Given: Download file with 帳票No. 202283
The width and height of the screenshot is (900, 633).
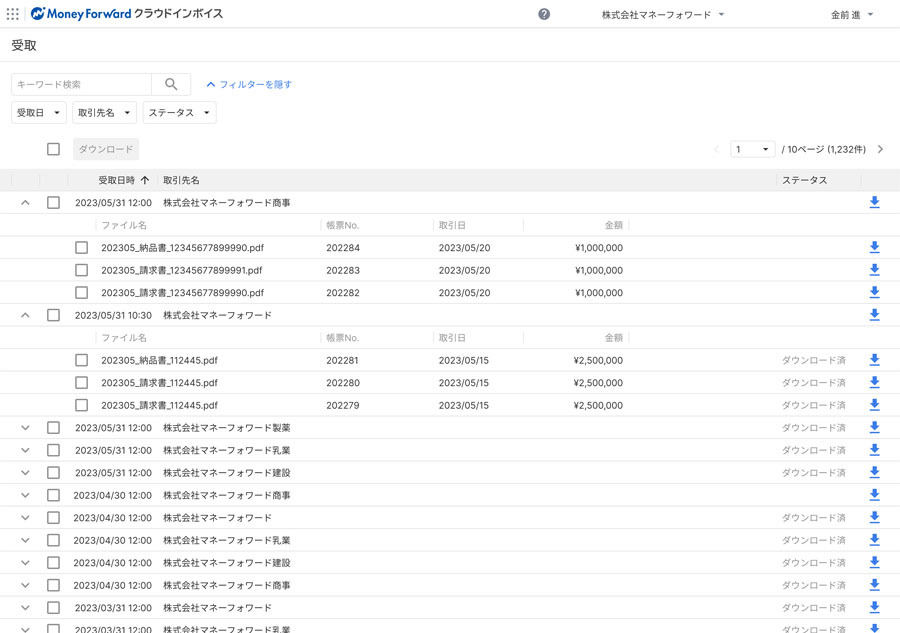Looking at the screenshot, I should click(x=875, y=270).
